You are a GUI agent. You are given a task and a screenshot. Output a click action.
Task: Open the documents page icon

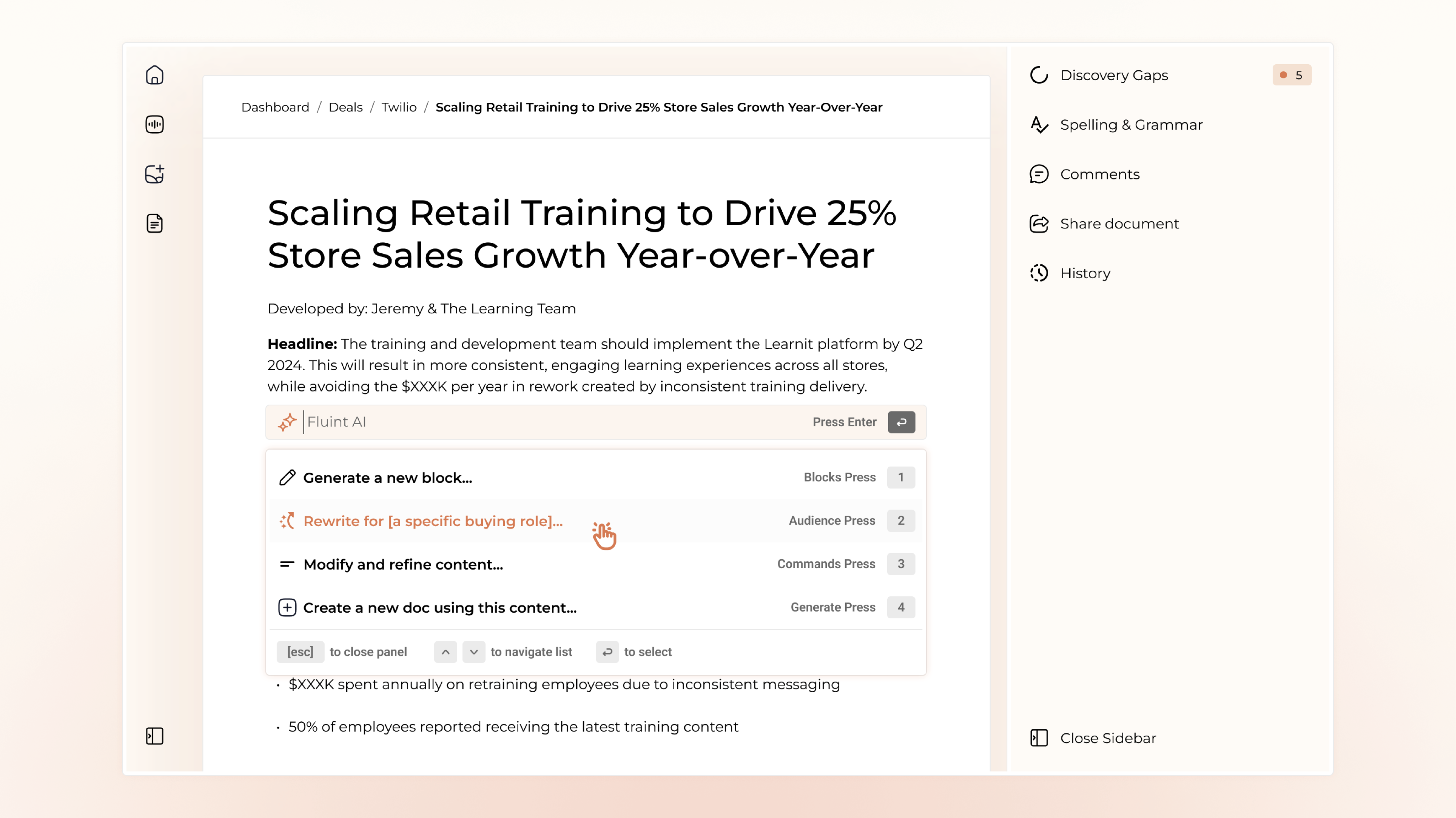click(154, 224)
